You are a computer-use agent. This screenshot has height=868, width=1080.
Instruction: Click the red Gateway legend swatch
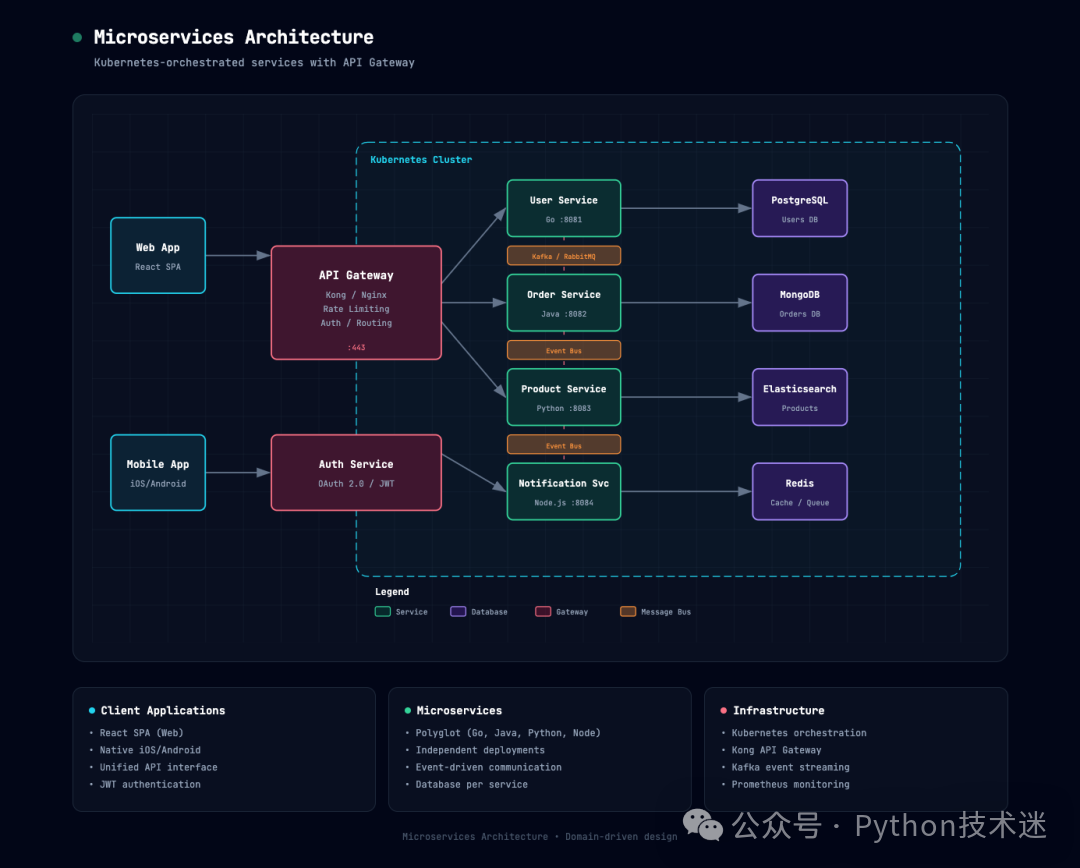pyautogui.click(x=543, y=612)
